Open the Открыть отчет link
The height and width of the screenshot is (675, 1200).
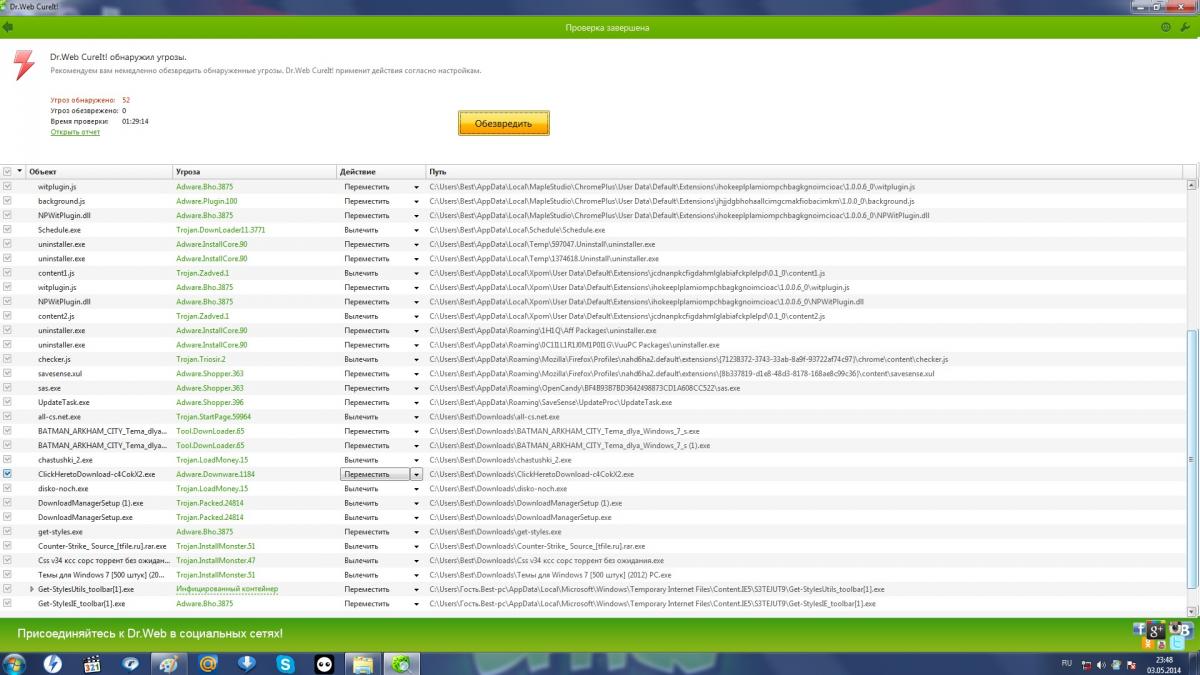tap(75, 132)
